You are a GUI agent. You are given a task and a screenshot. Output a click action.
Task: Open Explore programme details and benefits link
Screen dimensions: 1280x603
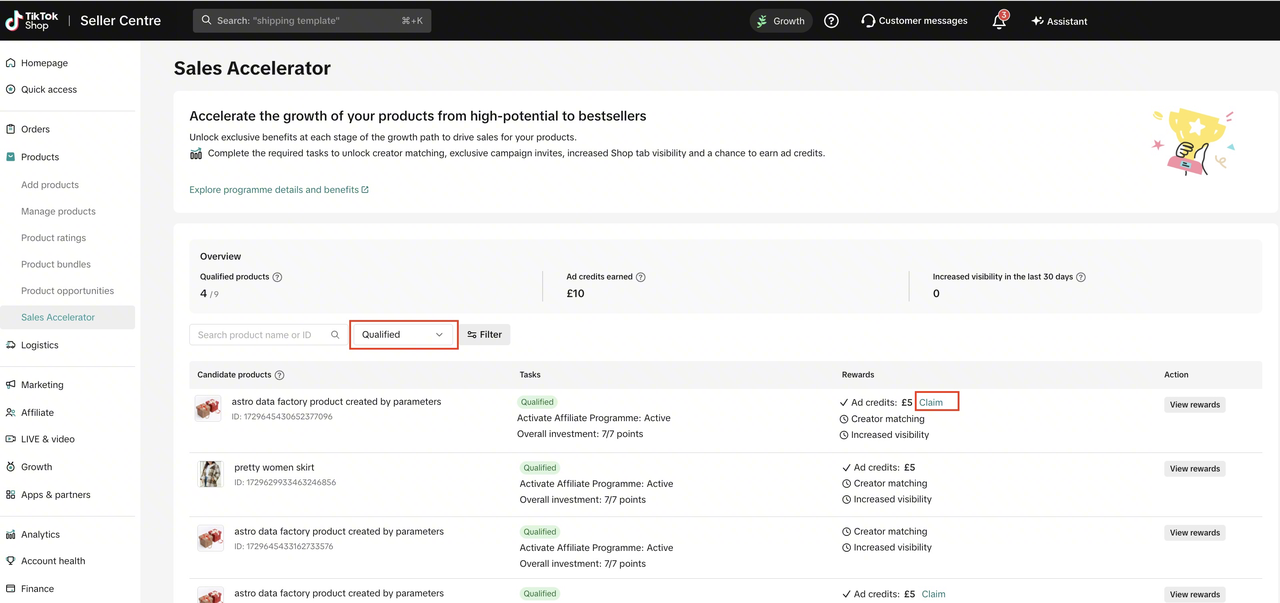pyautogui.click(x=279, y=190)
